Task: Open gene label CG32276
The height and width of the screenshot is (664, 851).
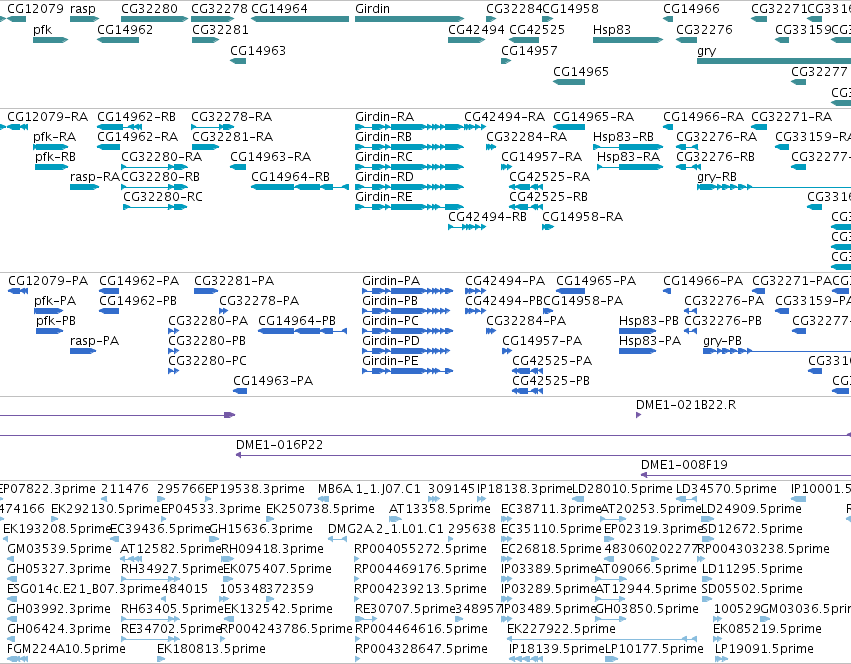Action: (704, 30)
